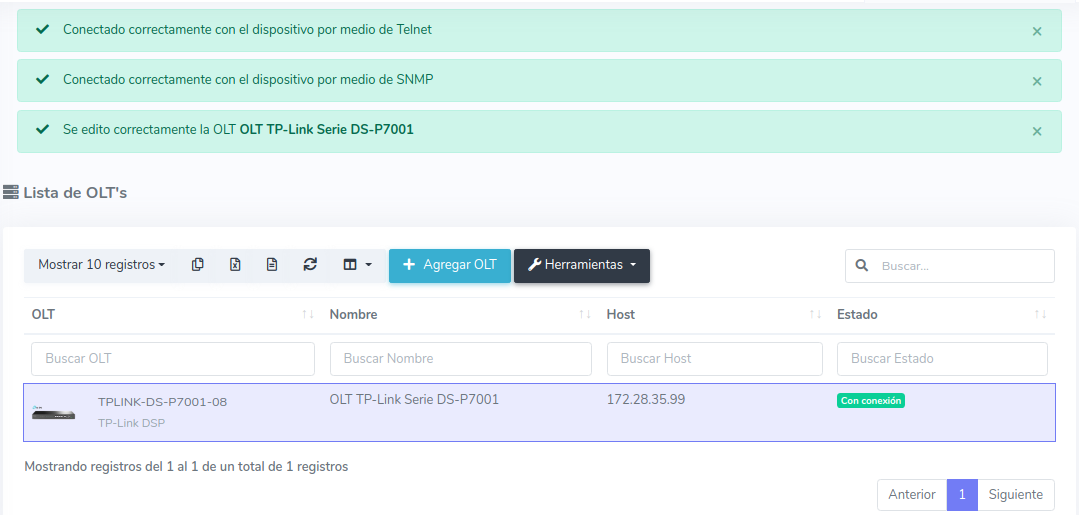This screenshot has width=1079, height=515.
Task: Sort table by OLT column
Action: [308, 315]
